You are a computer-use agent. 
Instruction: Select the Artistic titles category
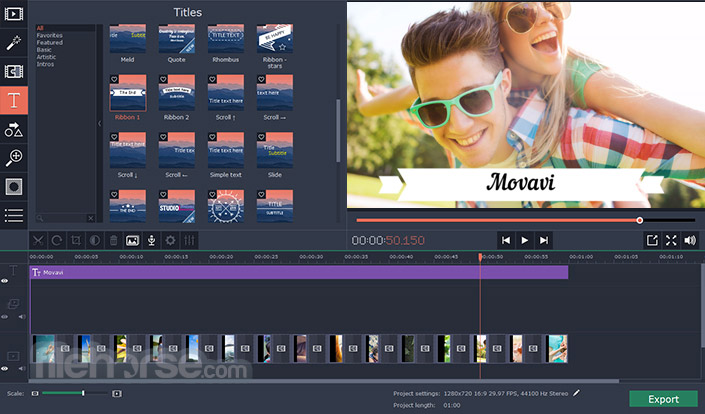click(x=46, y=57)
